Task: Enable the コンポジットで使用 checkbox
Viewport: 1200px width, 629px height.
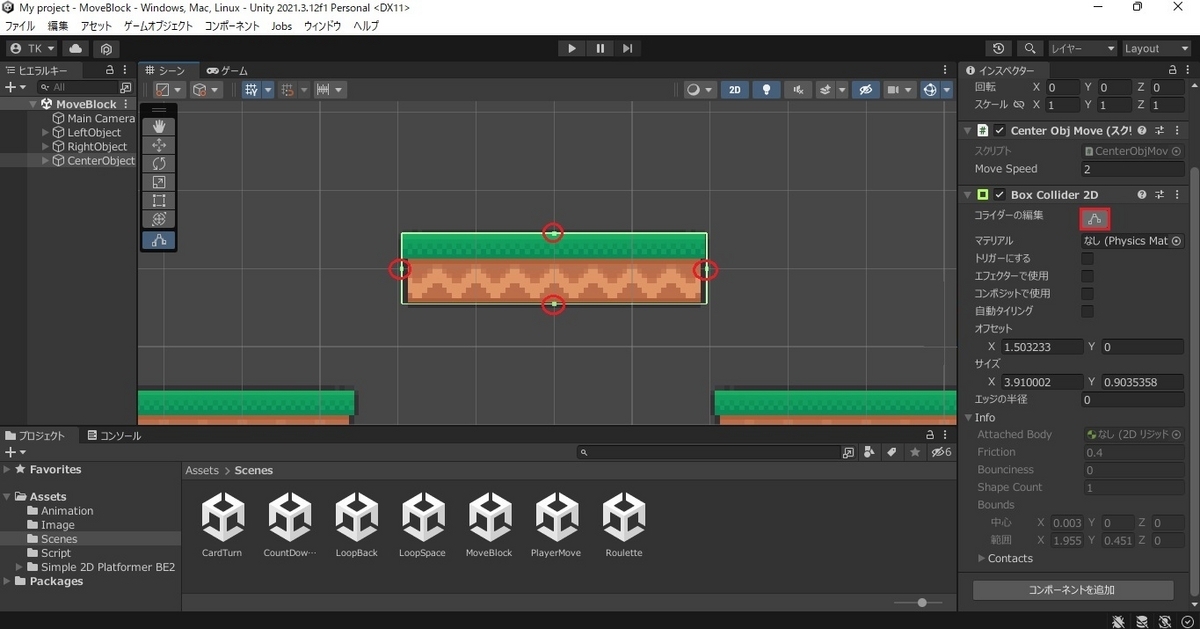Action: pos(1087,294)
